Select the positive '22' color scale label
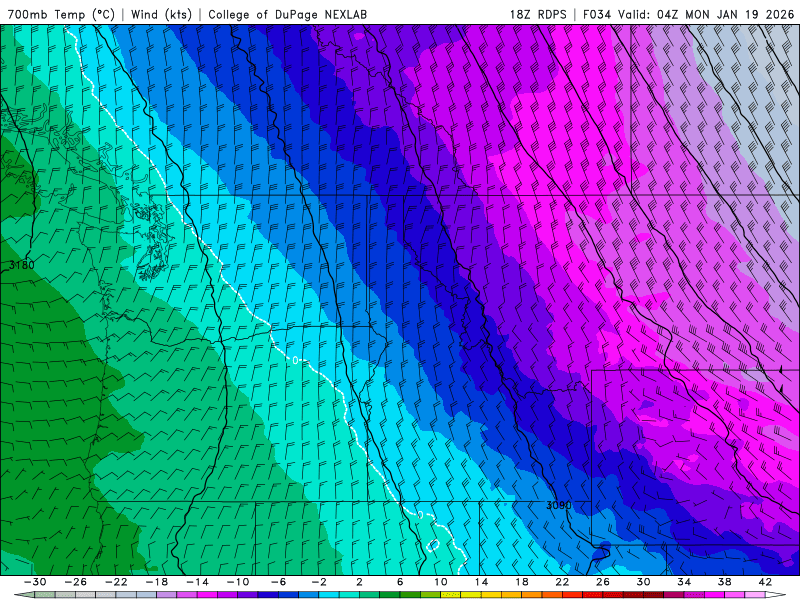The image size is (800, 600). (x=562, y=582)
